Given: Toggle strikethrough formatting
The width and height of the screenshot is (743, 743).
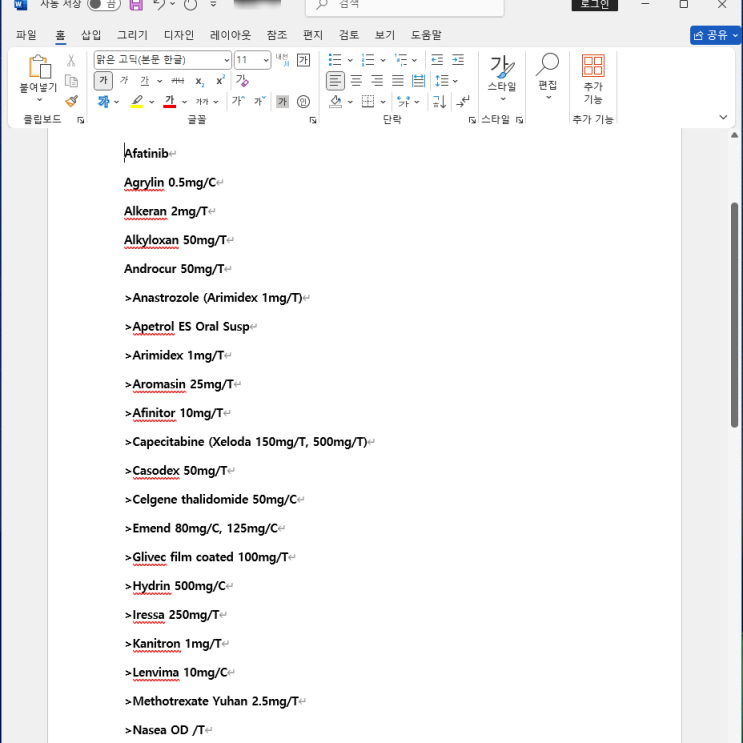Looking at the screenshot, I should (x=178, y=81).
